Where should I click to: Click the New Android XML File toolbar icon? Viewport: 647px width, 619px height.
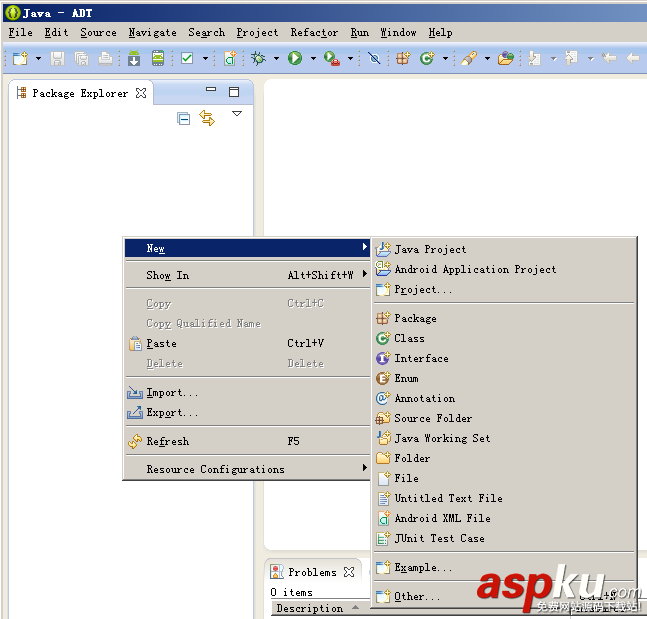pos(230,59)
